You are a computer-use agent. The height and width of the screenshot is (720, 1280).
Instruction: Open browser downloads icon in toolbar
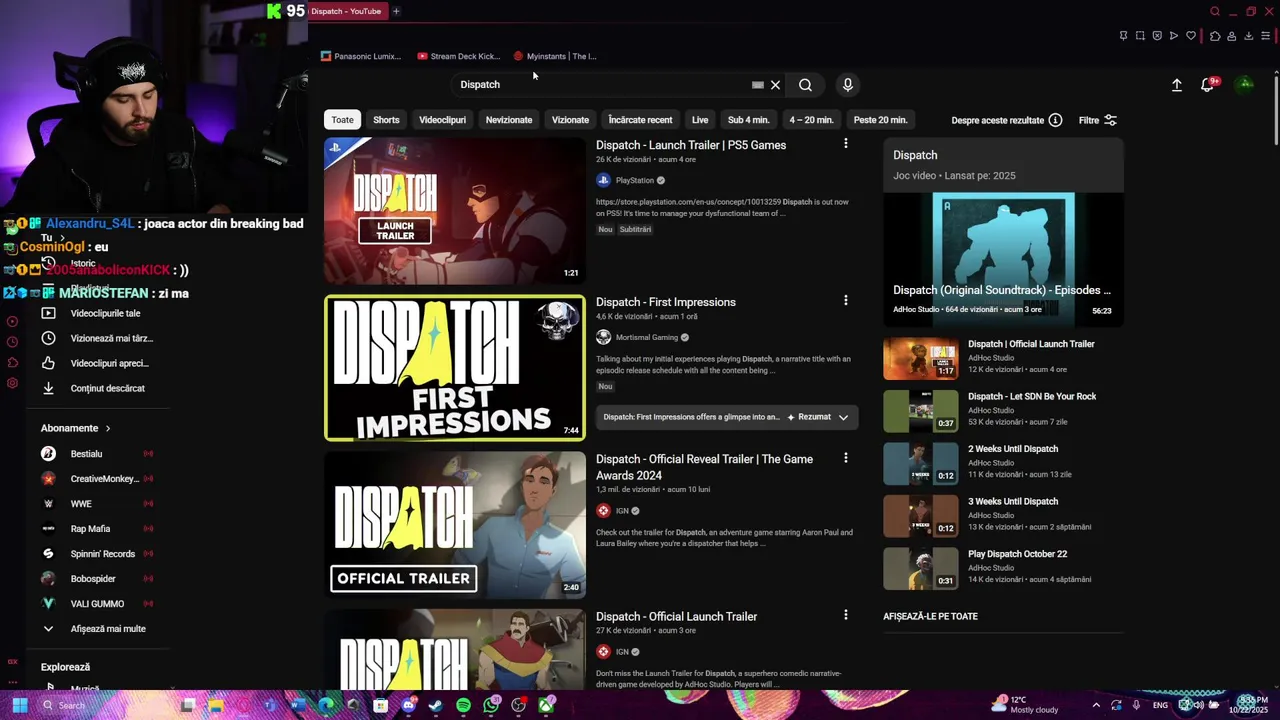pos(1249,36)
